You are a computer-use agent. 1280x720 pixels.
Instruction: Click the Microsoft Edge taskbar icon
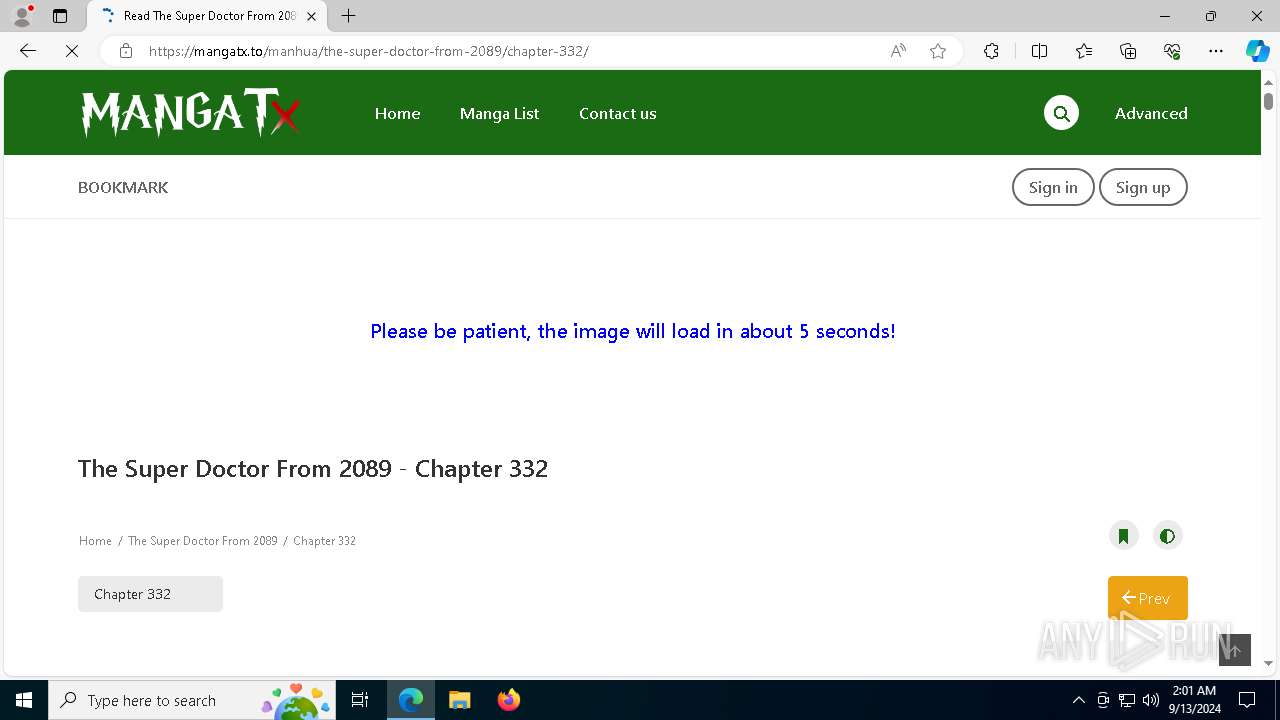coord(411,700)
